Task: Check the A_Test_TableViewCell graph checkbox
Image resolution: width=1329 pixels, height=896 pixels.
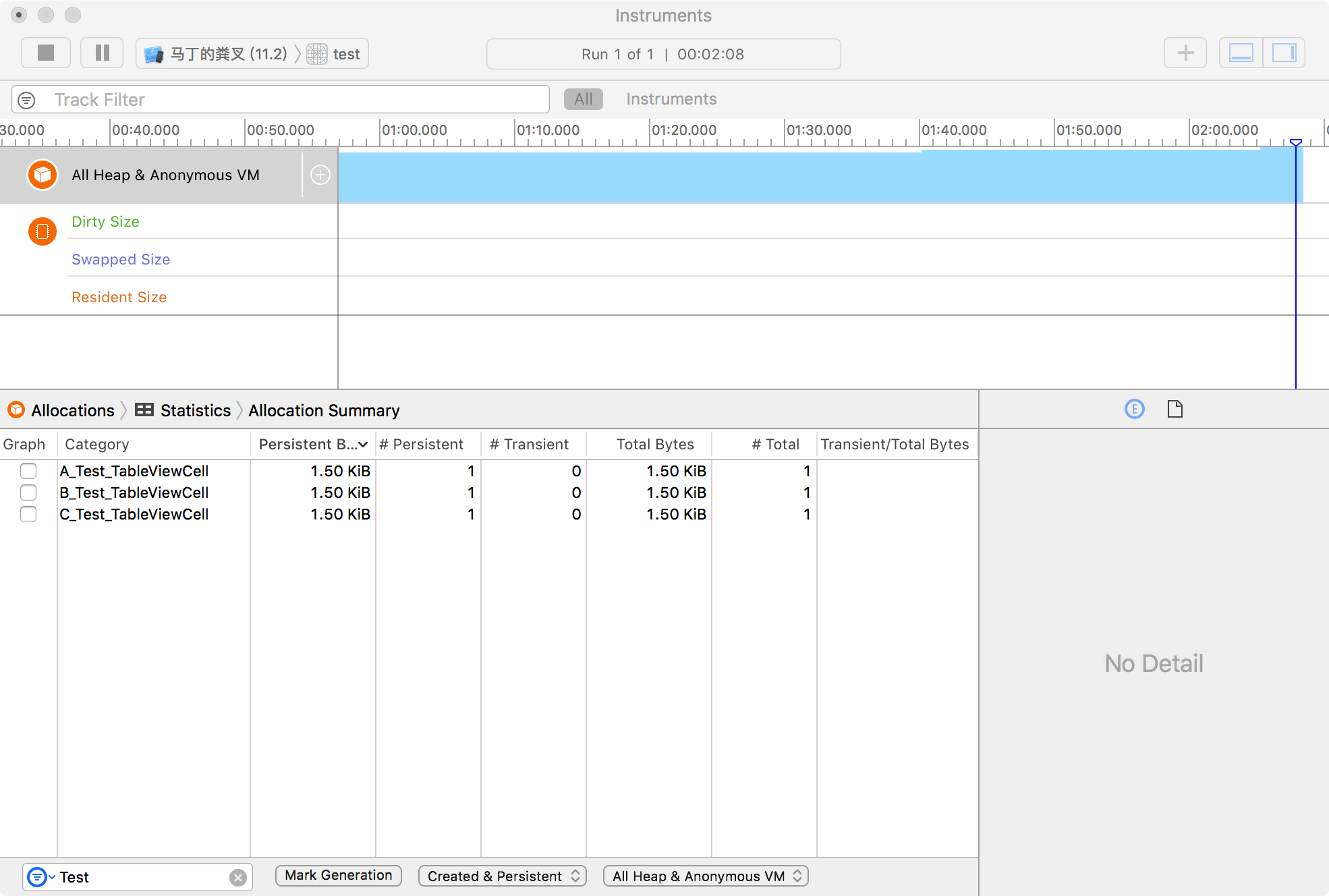Action: (x=28, y=471)
